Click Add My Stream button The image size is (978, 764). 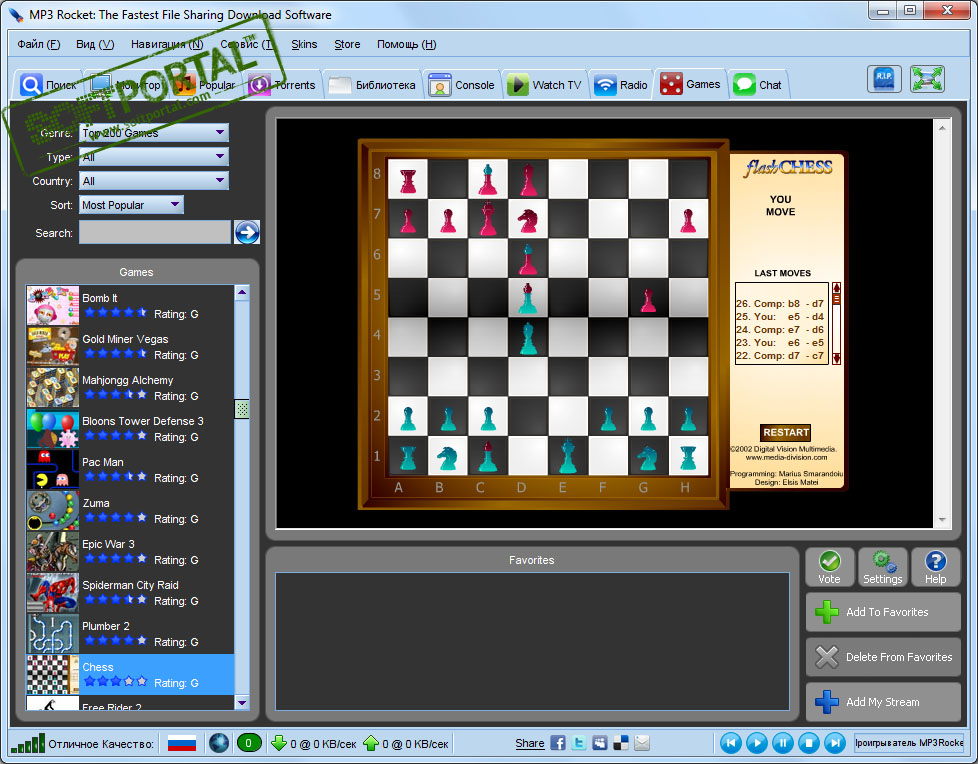point(883,702)
